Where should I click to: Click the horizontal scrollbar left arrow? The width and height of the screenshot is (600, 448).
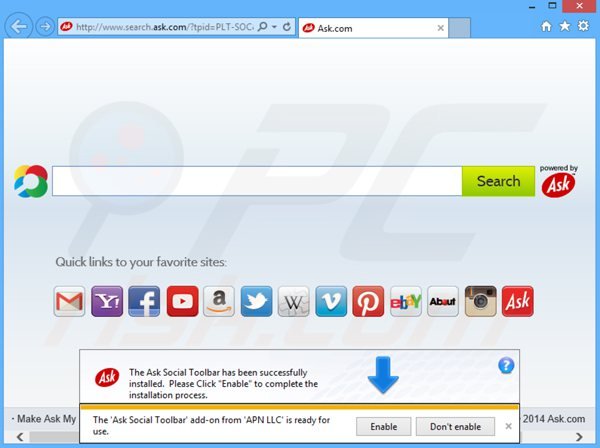20,437
